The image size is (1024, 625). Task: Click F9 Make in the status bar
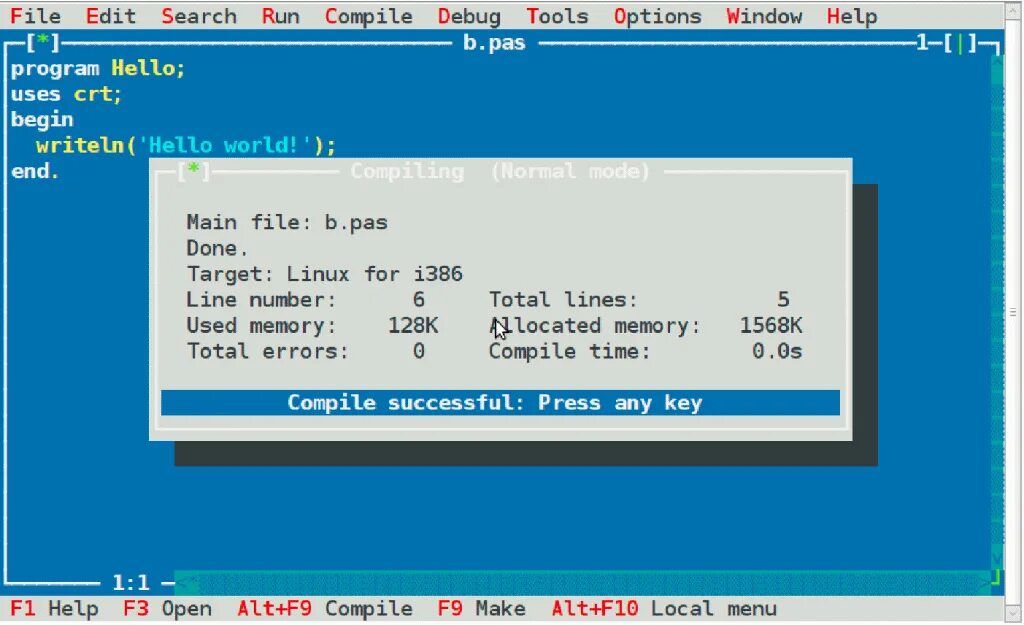(481, 609)
